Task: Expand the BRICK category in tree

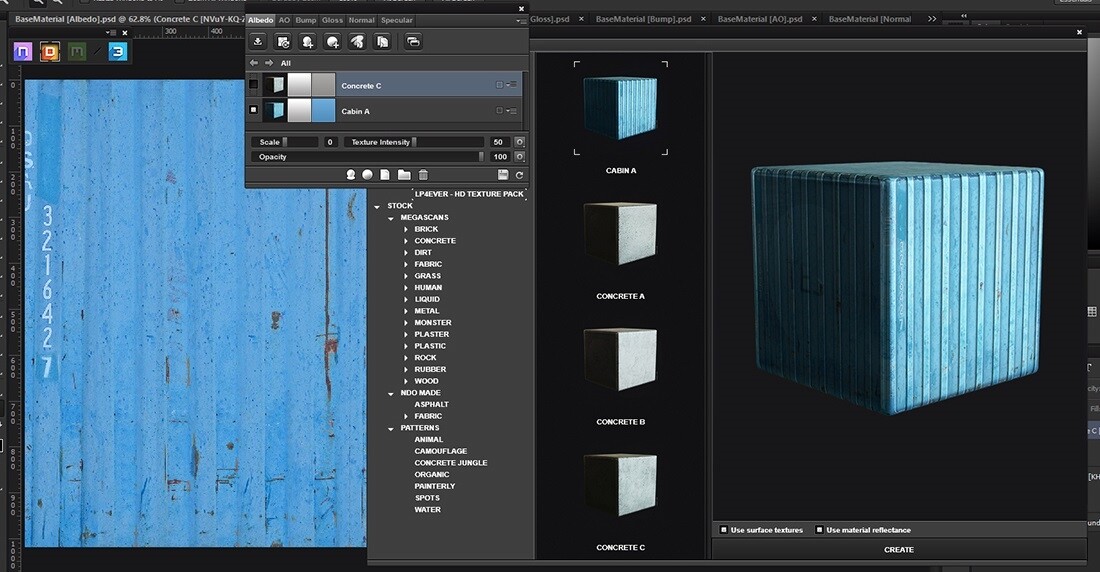Action: pos(406,229)
